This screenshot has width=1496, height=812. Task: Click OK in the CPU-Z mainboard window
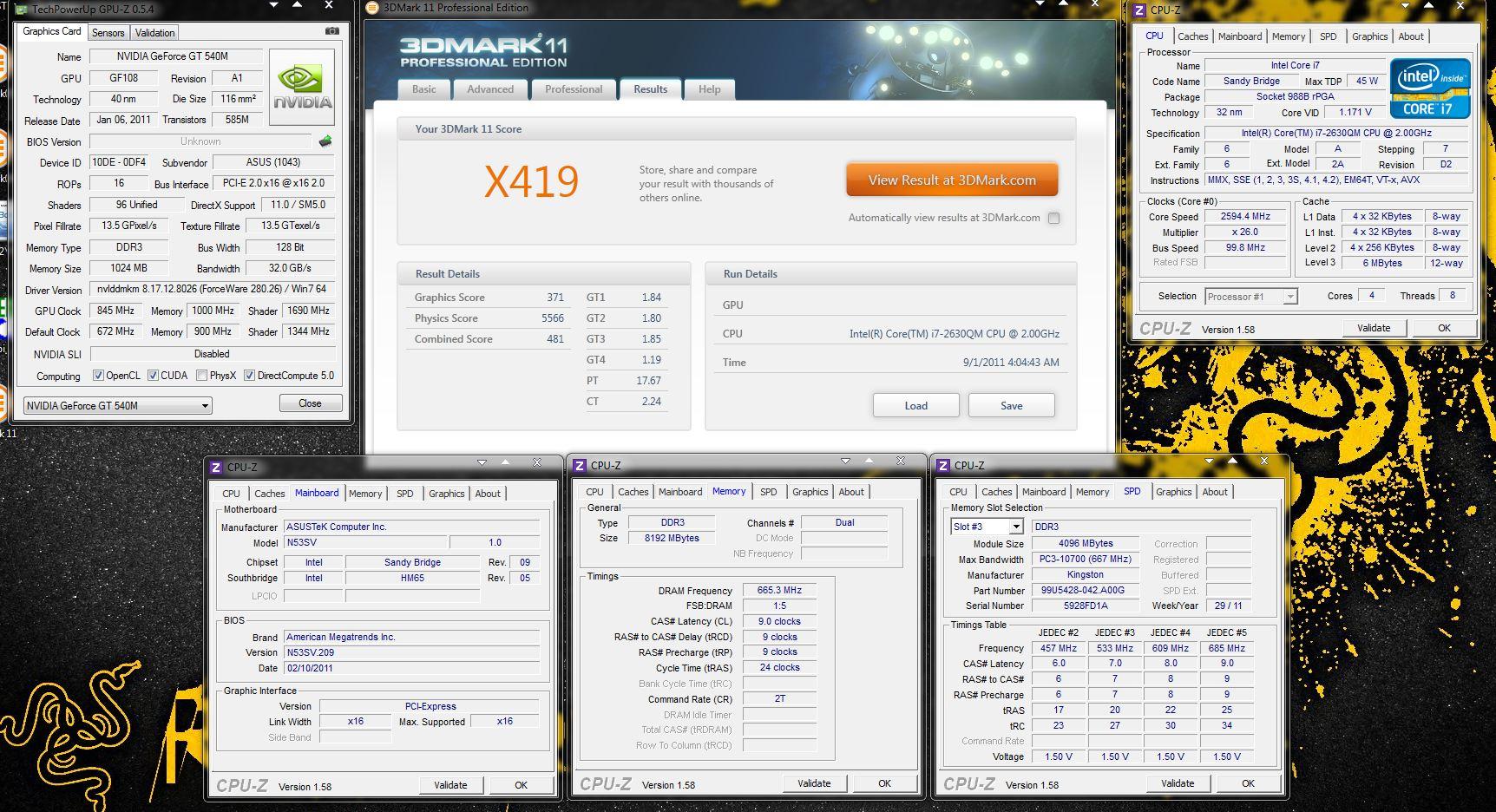pyautogui.click(x=521, y=785)
